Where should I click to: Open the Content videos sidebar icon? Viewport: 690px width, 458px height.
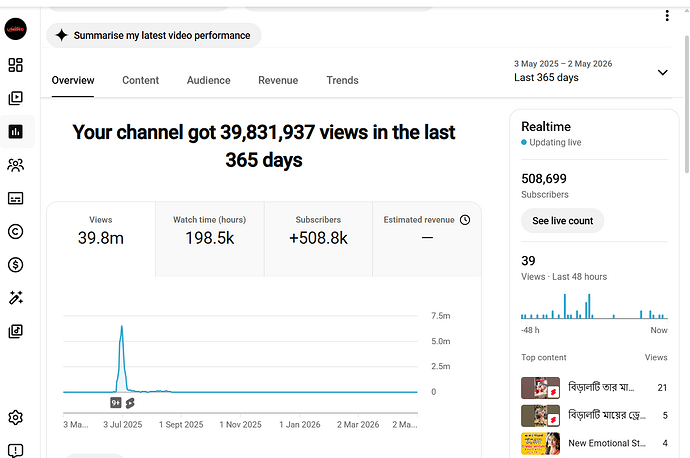15,98
